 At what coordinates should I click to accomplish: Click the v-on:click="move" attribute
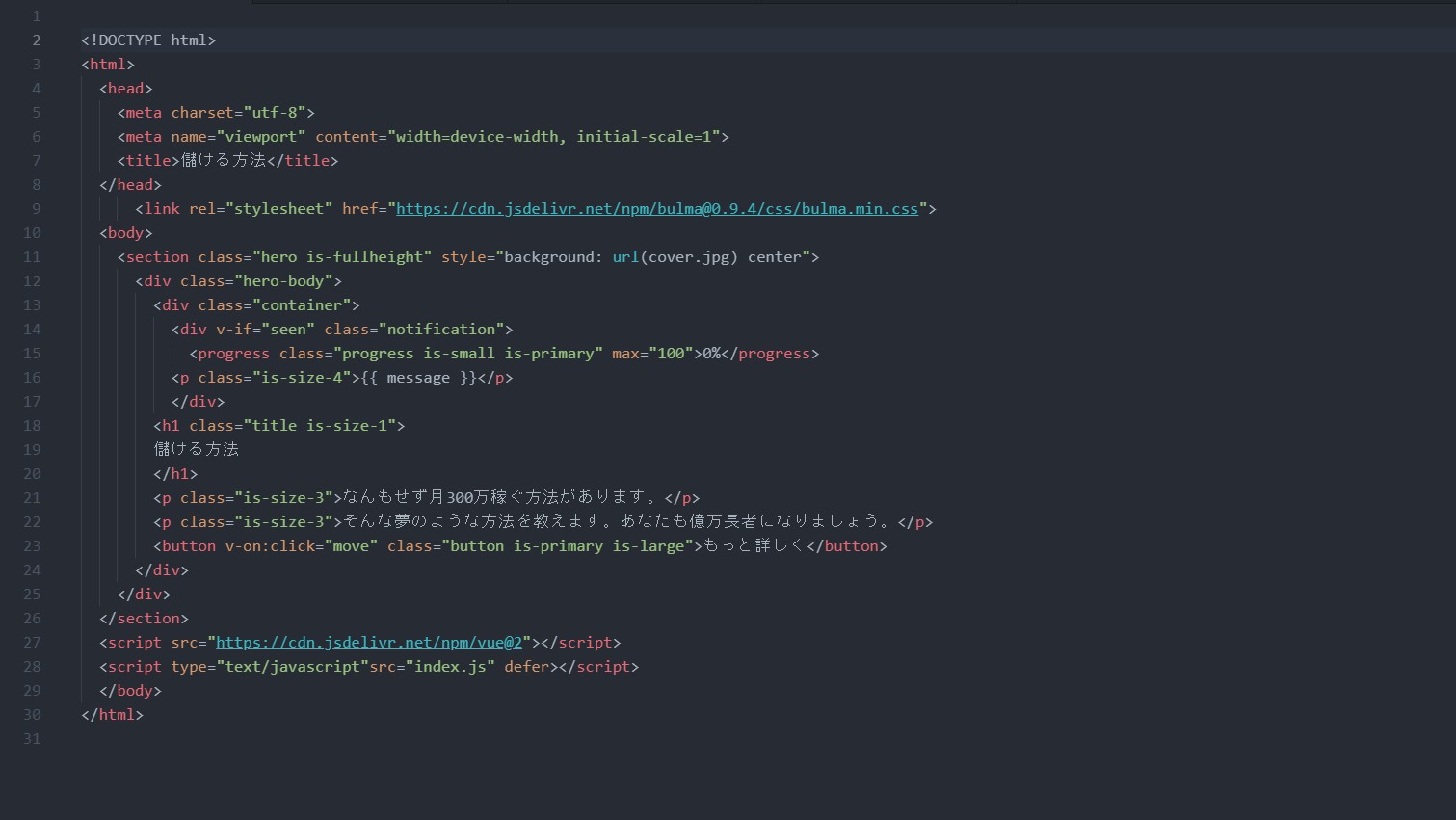pyautogui.click(x=302, y=546)
